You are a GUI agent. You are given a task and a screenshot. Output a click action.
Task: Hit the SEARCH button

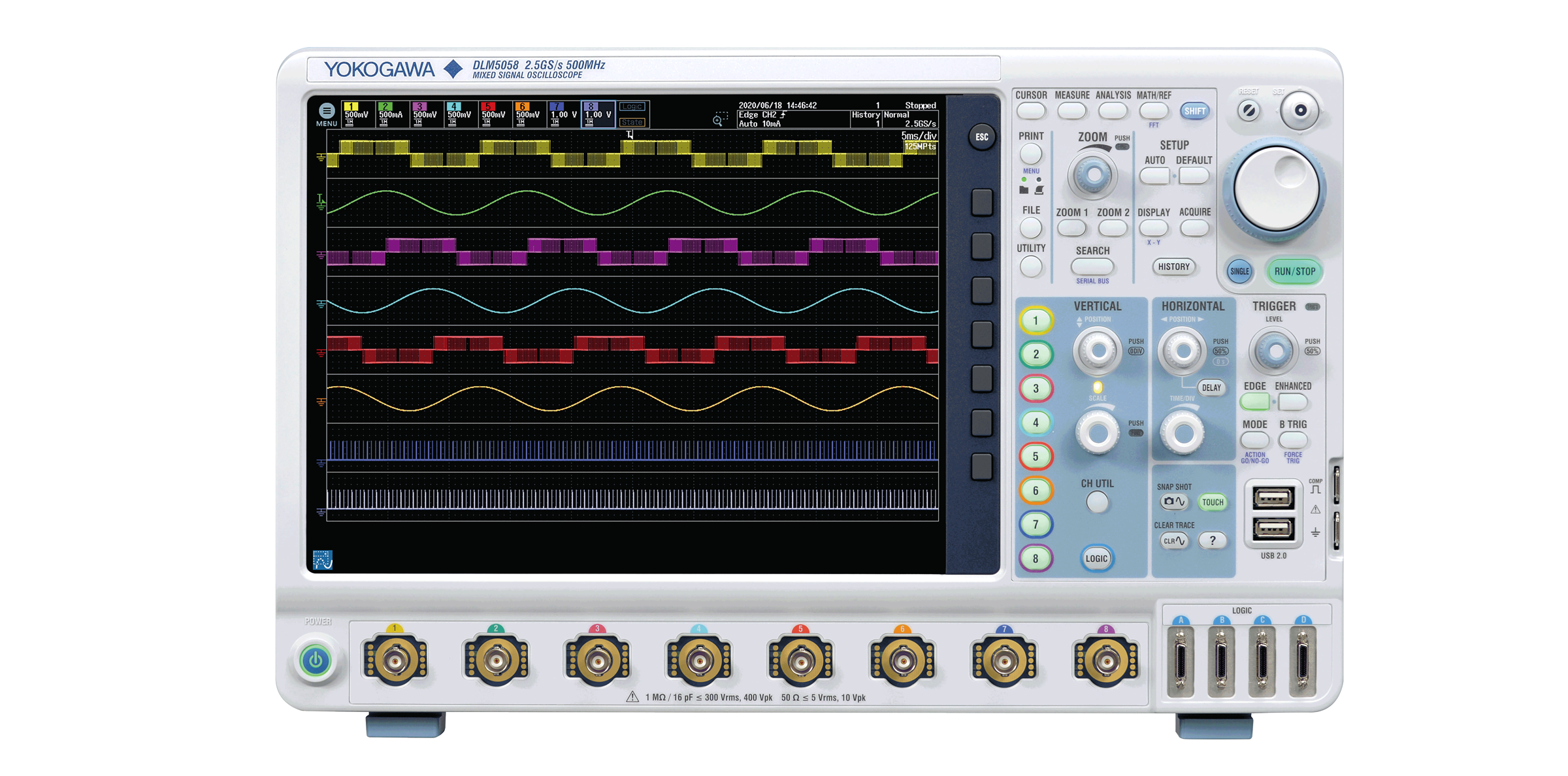1092,267
